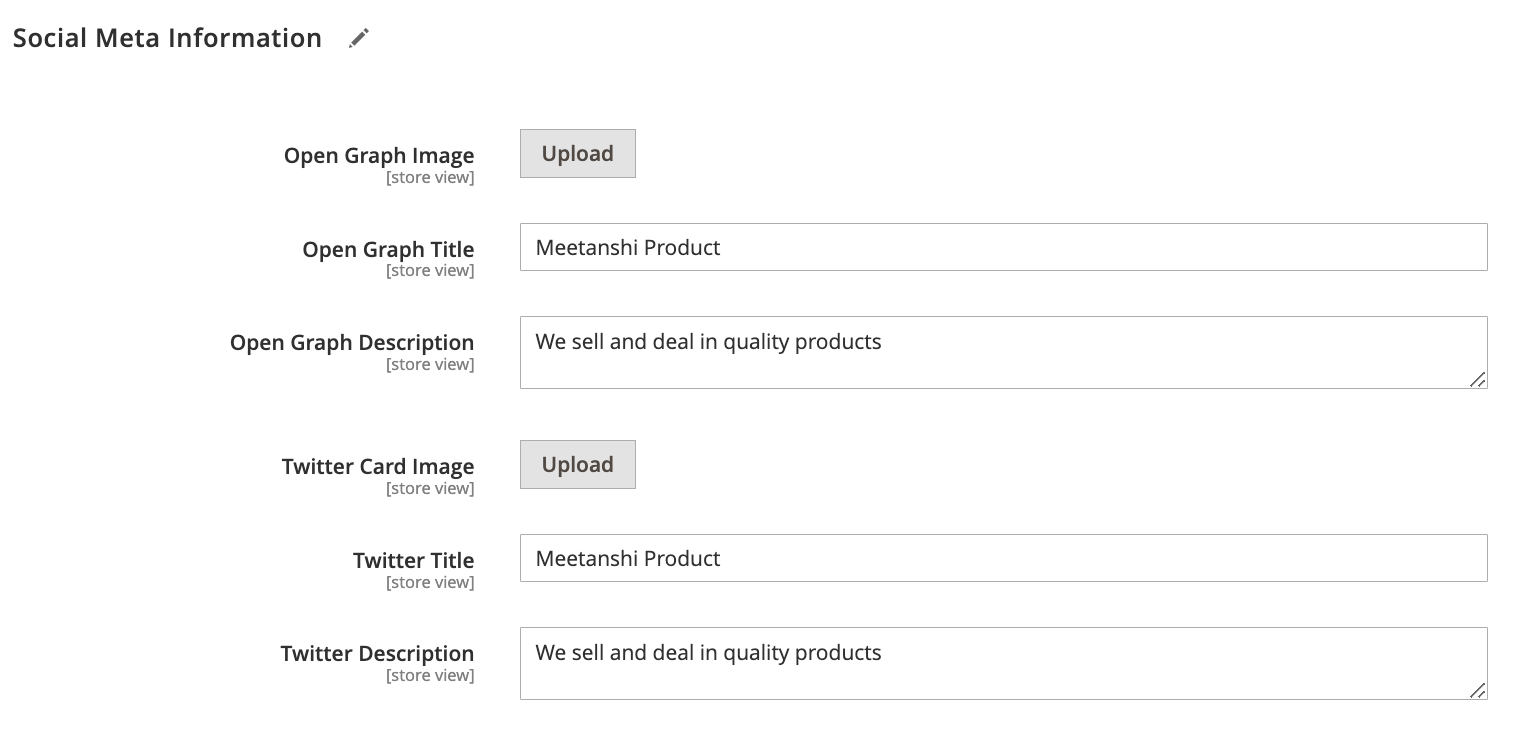This screenshot has height=740, width=1524.
Task: Click the textarea resize grip for Twitter Description
Action: point(1477,691)
